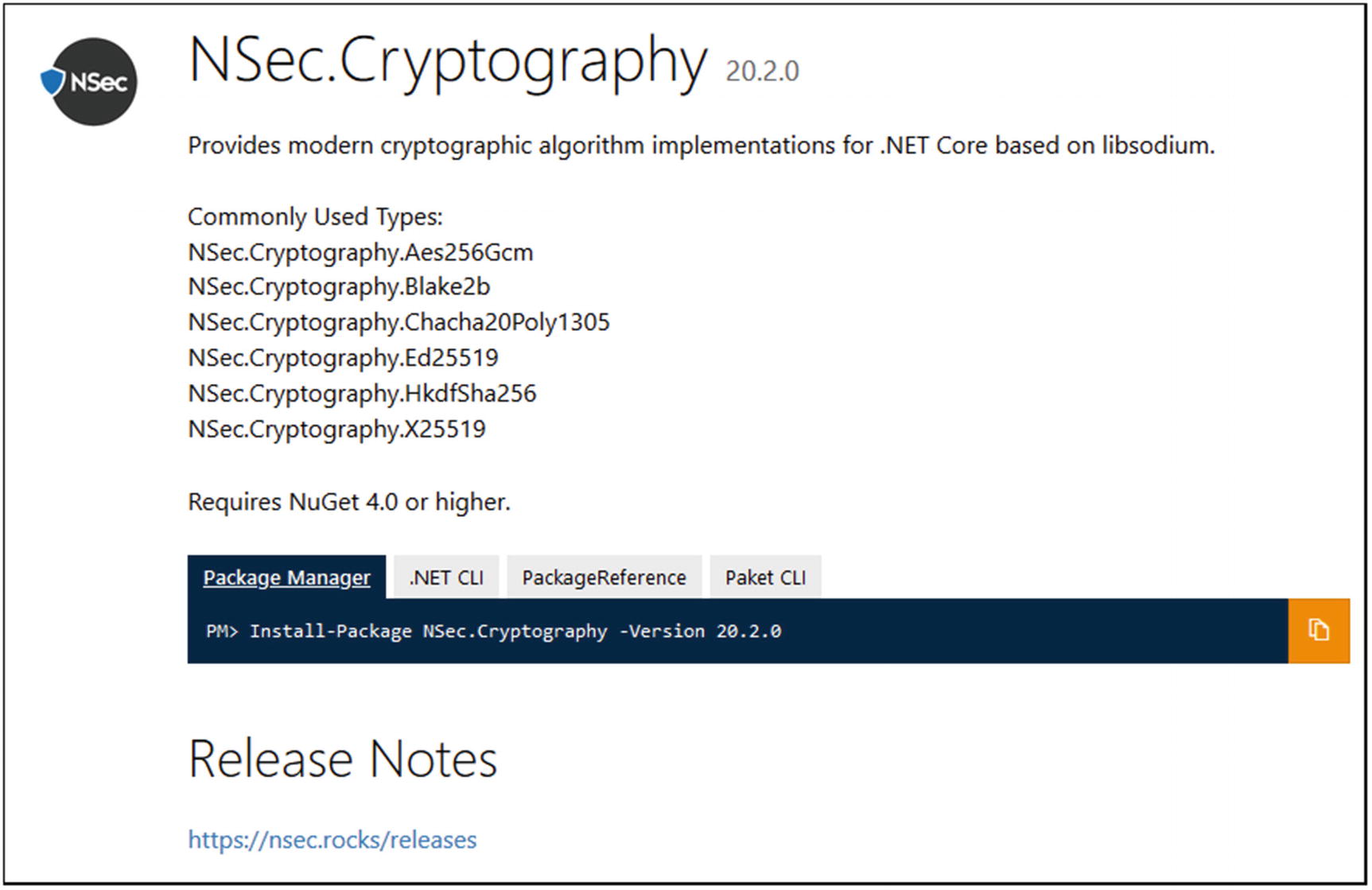Screen dimensions: 1372x890
Task: Click the package description sentence about libsodium
Action: (702, 146)
